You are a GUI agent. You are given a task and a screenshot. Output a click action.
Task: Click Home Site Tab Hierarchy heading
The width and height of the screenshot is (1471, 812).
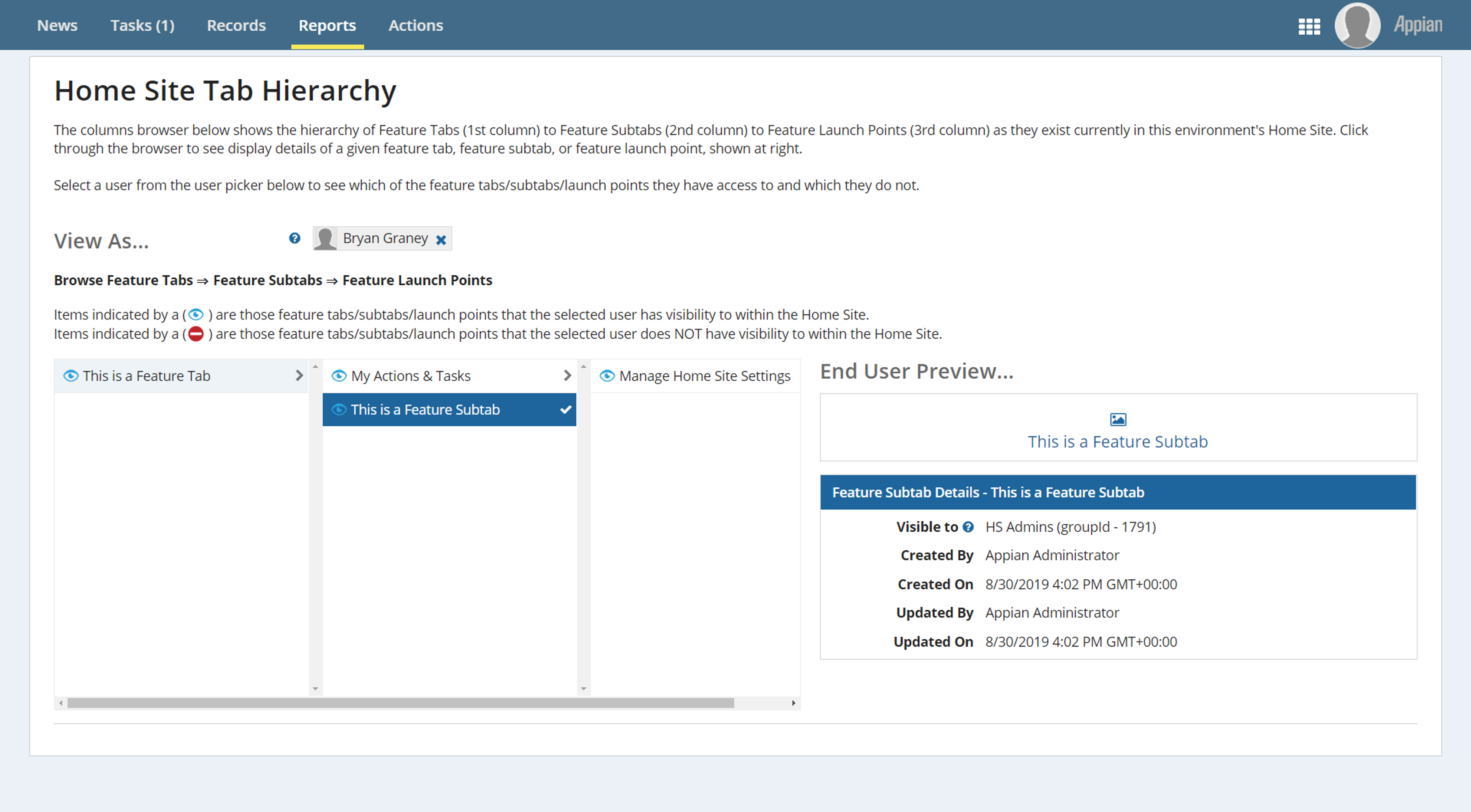pos(225,91)
